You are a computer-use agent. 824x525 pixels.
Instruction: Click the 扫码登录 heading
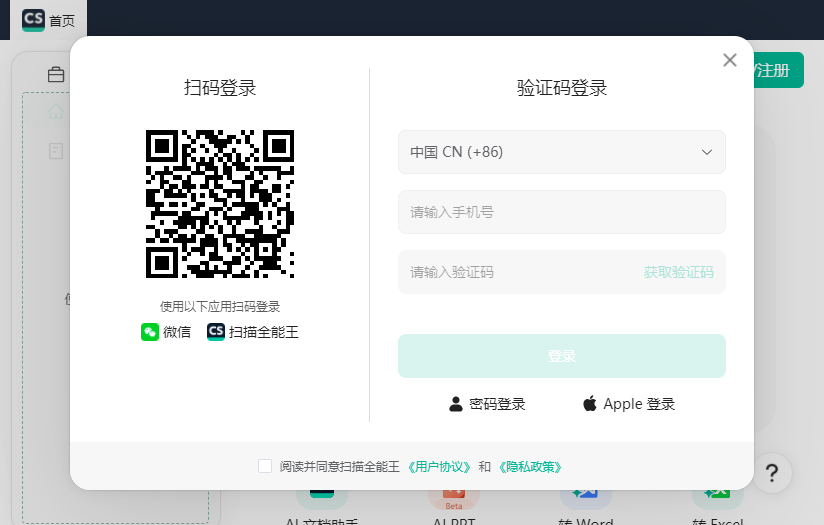(220, 88)
